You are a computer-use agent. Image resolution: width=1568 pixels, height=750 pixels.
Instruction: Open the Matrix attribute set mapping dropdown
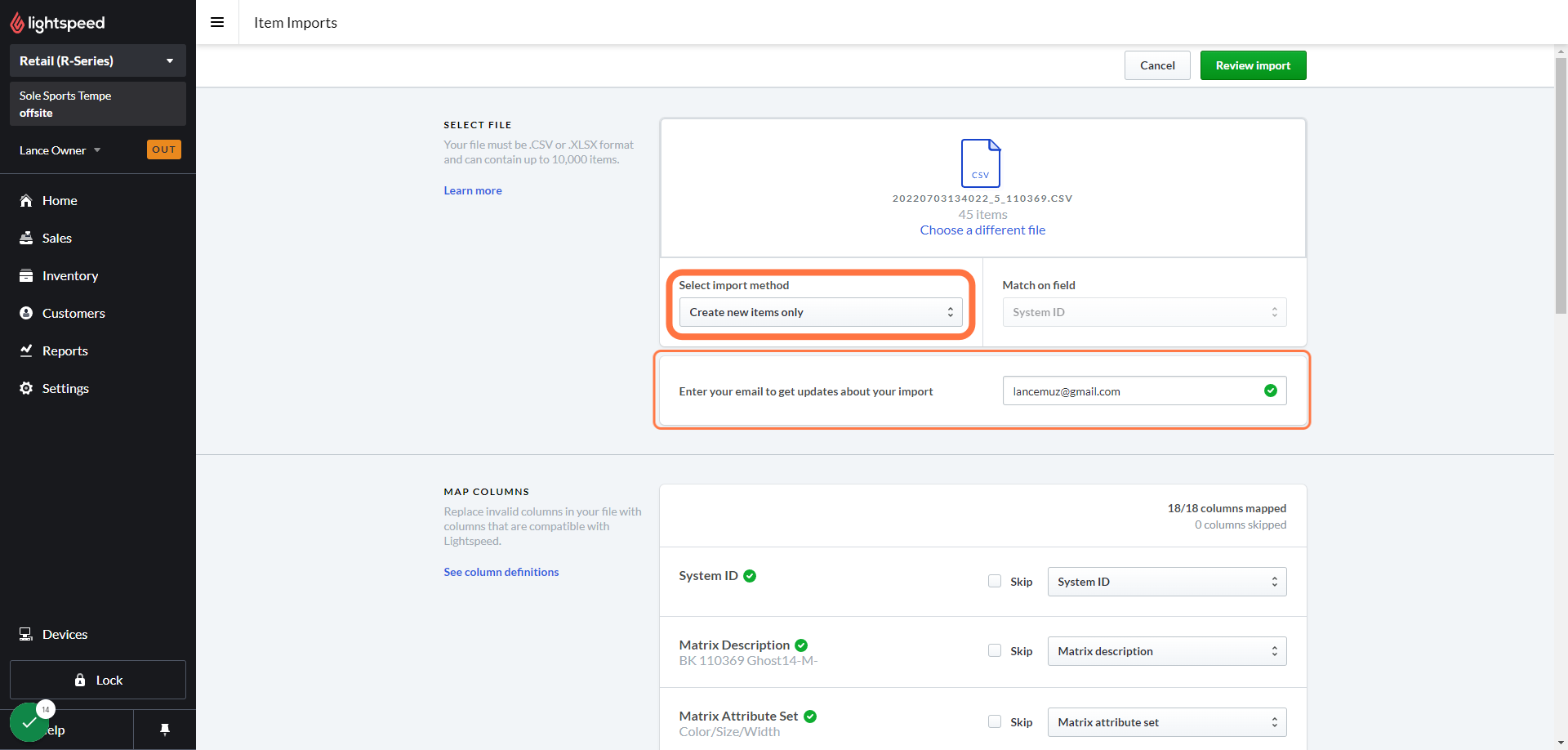[1167, 722]
